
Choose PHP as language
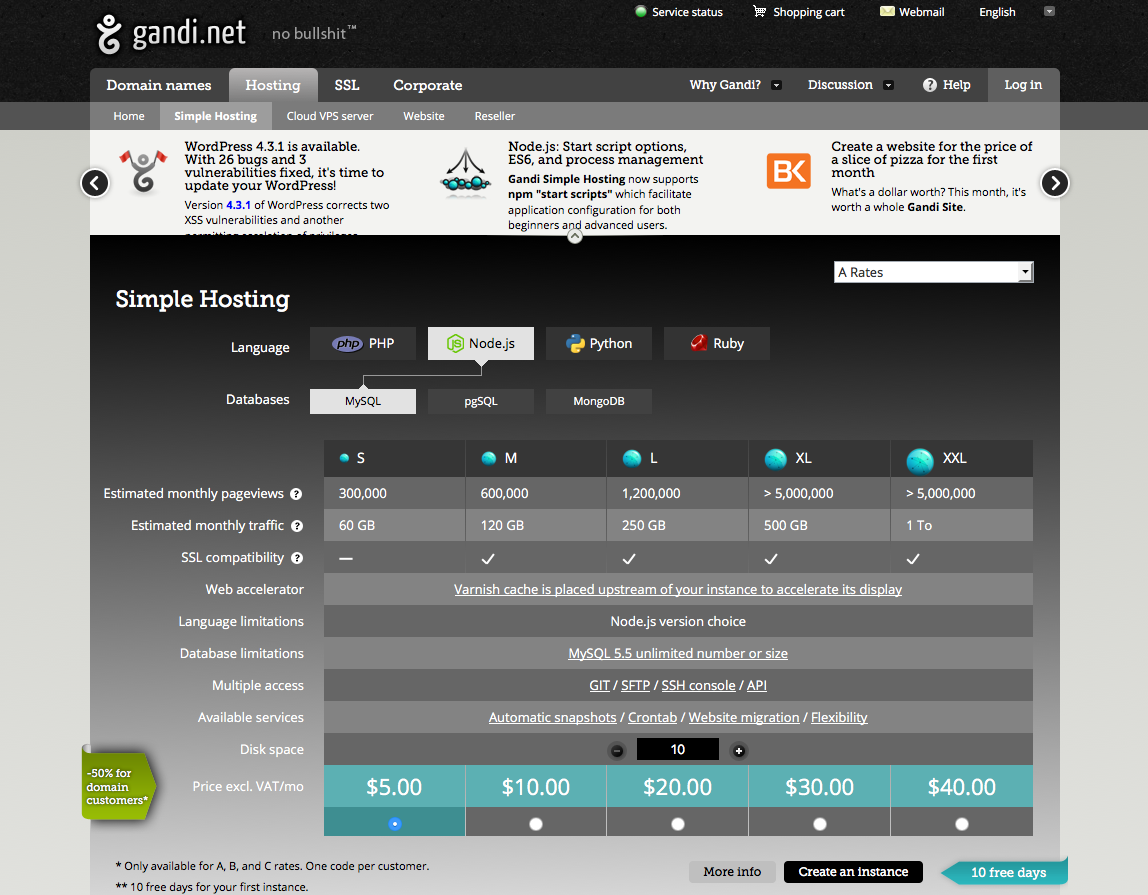363,343
